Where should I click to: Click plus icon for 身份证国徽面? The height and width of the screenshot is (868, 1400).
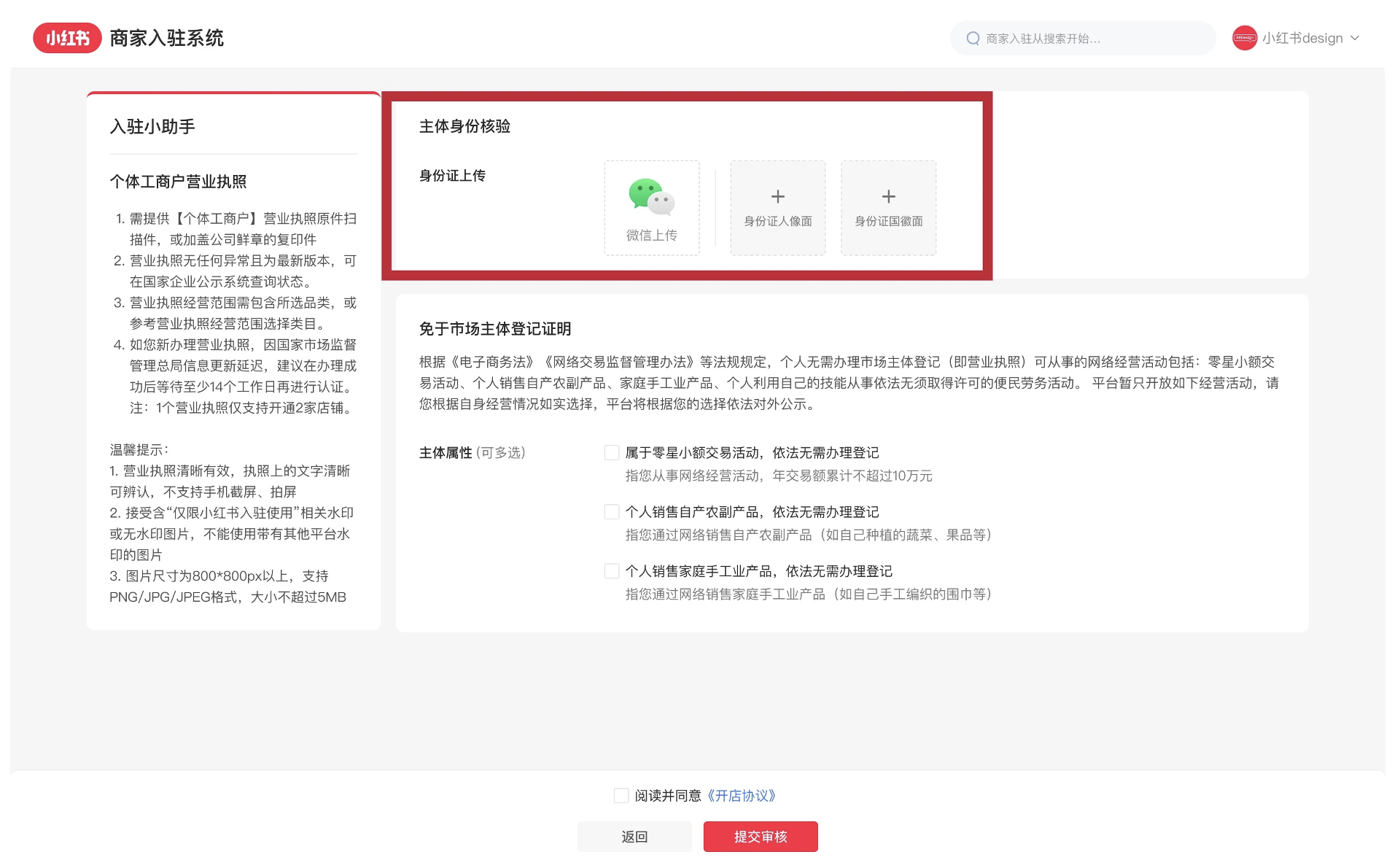pyautogui.click(x=888, y=197)
